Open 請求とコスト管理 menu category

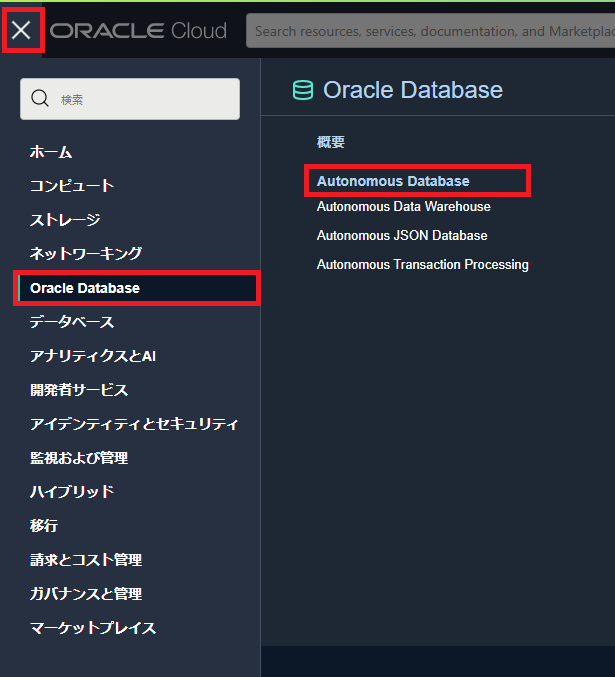point(86,560)
